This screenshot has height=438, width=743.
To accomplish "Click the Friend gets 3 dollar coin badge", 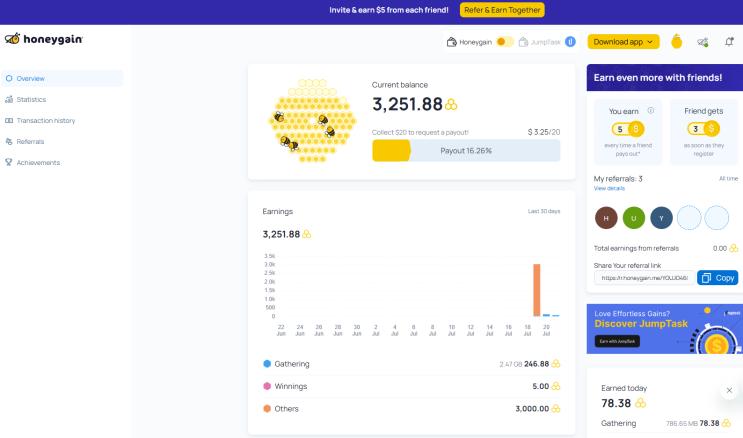I will pos(704,128).
